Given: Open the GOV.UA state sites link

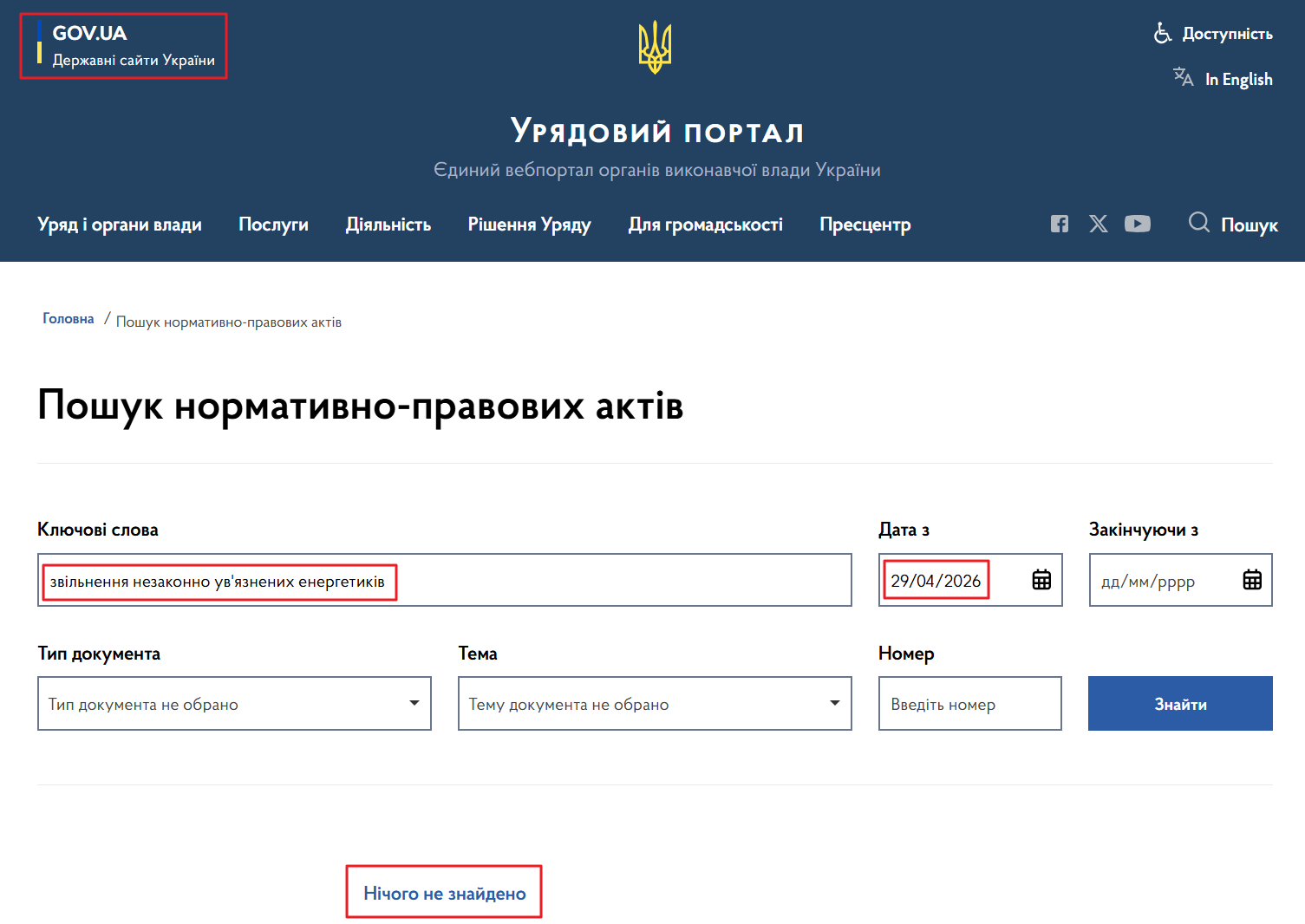Looking at the screenshot, I should pos(125,46).
